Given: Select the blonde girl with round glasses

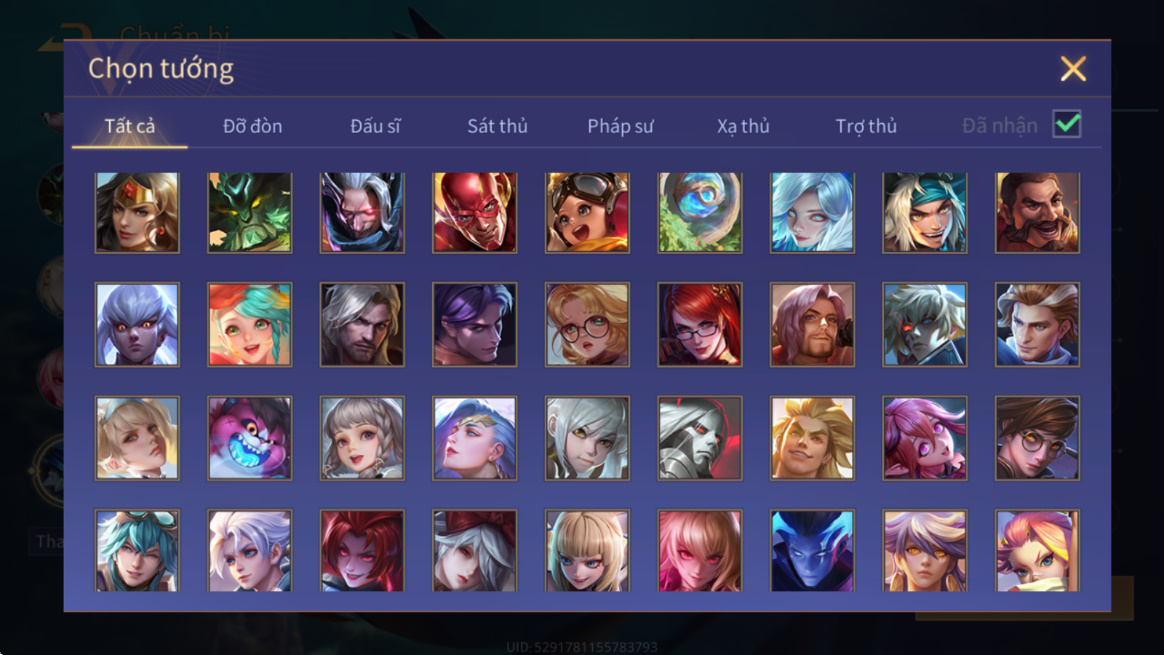Looking at the screenshot, I should pyautogui.click(x=587, y=325).
